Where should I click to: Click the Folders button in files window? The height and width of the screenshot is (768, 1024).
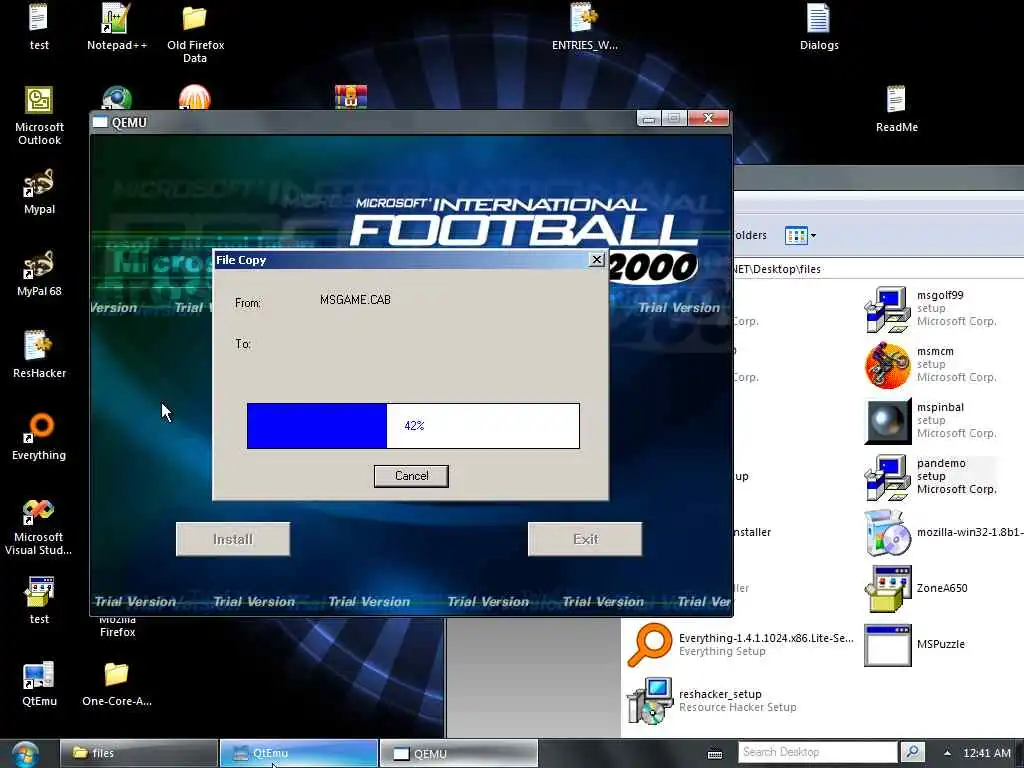(750, 235)
